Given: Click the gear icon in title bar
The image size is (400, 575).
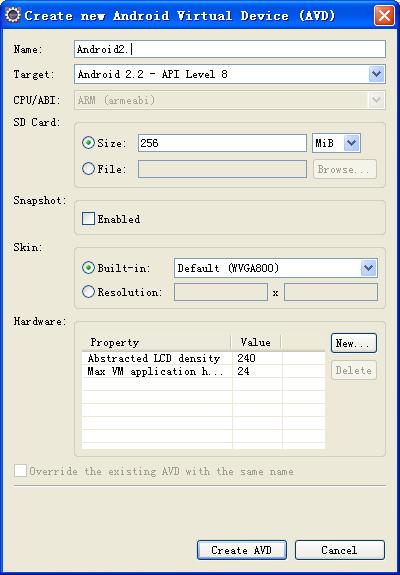Looking at the screenshot, I should (13, 15).
